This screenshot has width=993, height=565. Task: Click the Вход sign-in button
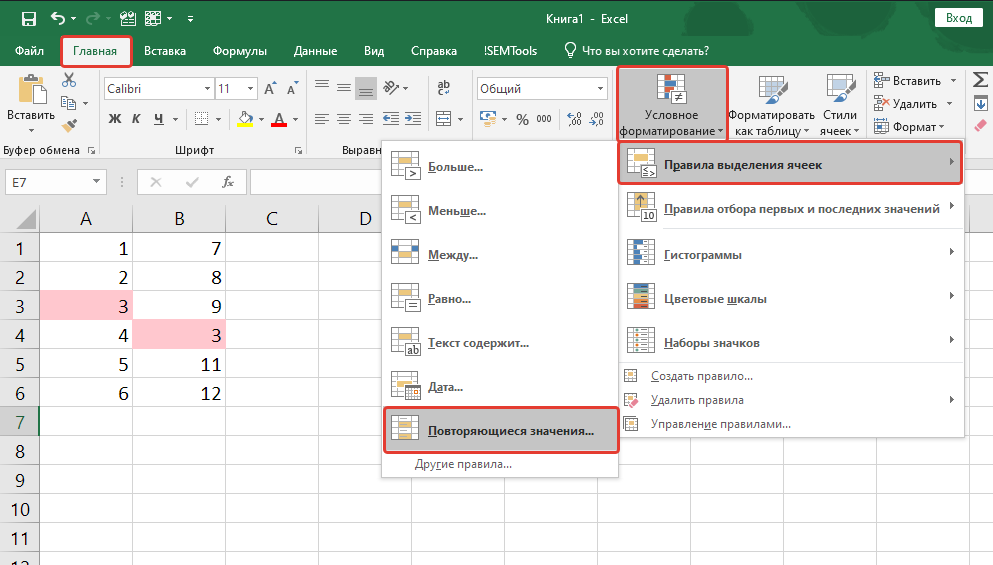point(959,18)
